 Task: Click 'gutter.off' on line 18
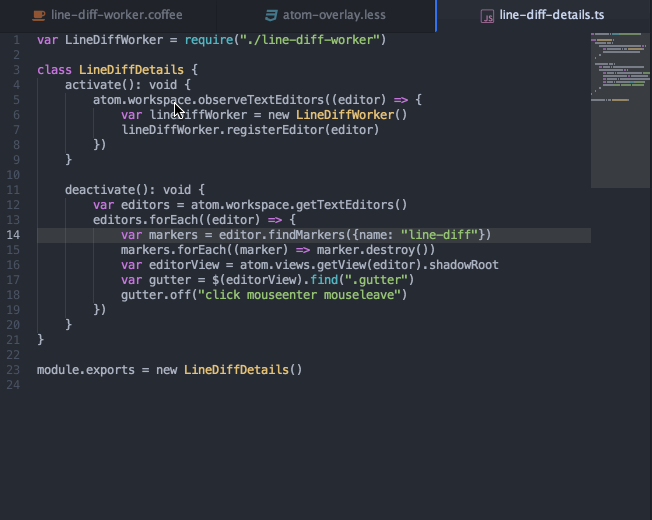click(156, 295)
